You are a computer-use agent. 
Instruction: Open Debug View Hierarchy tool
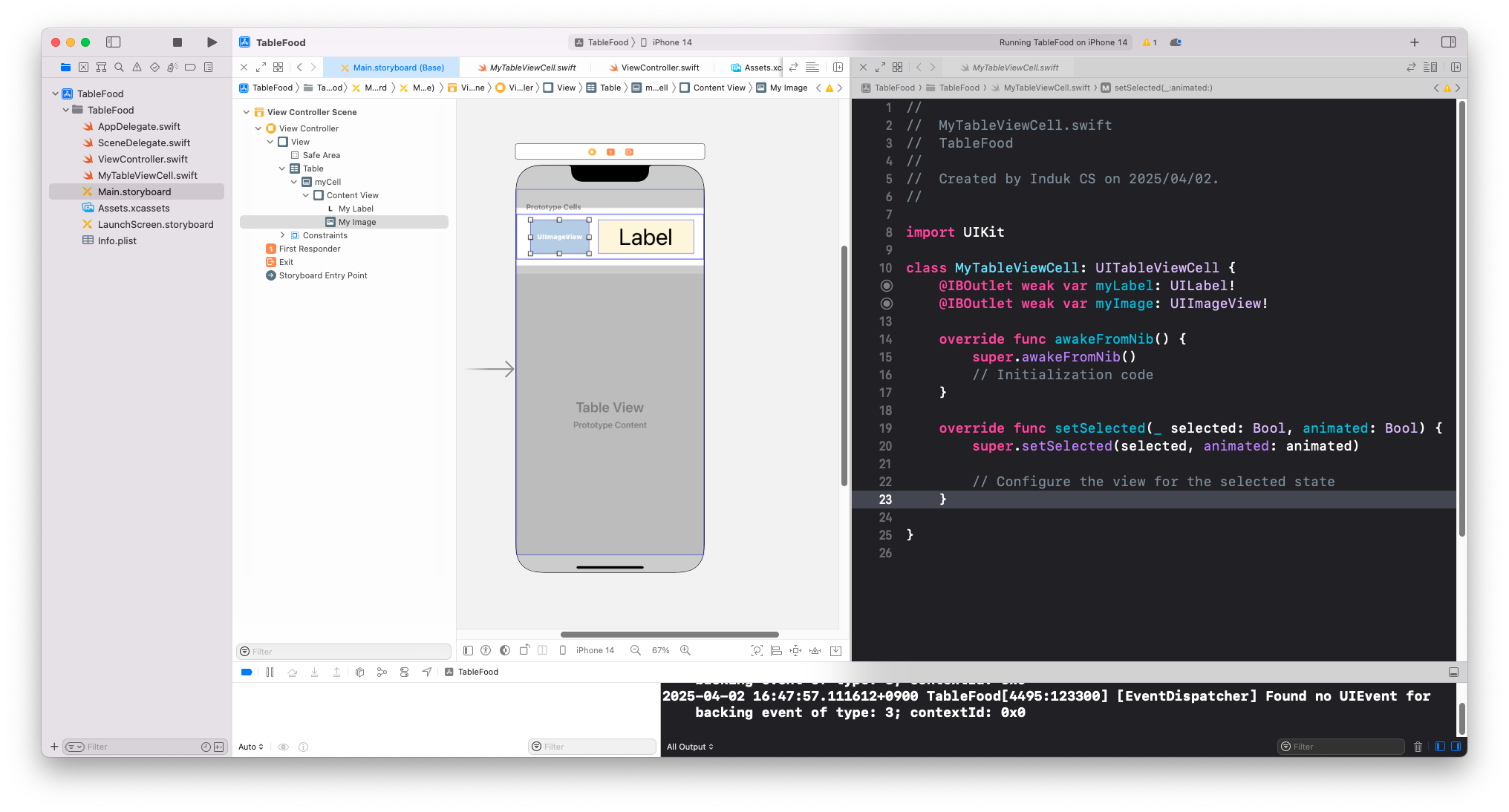coord(359,672)
